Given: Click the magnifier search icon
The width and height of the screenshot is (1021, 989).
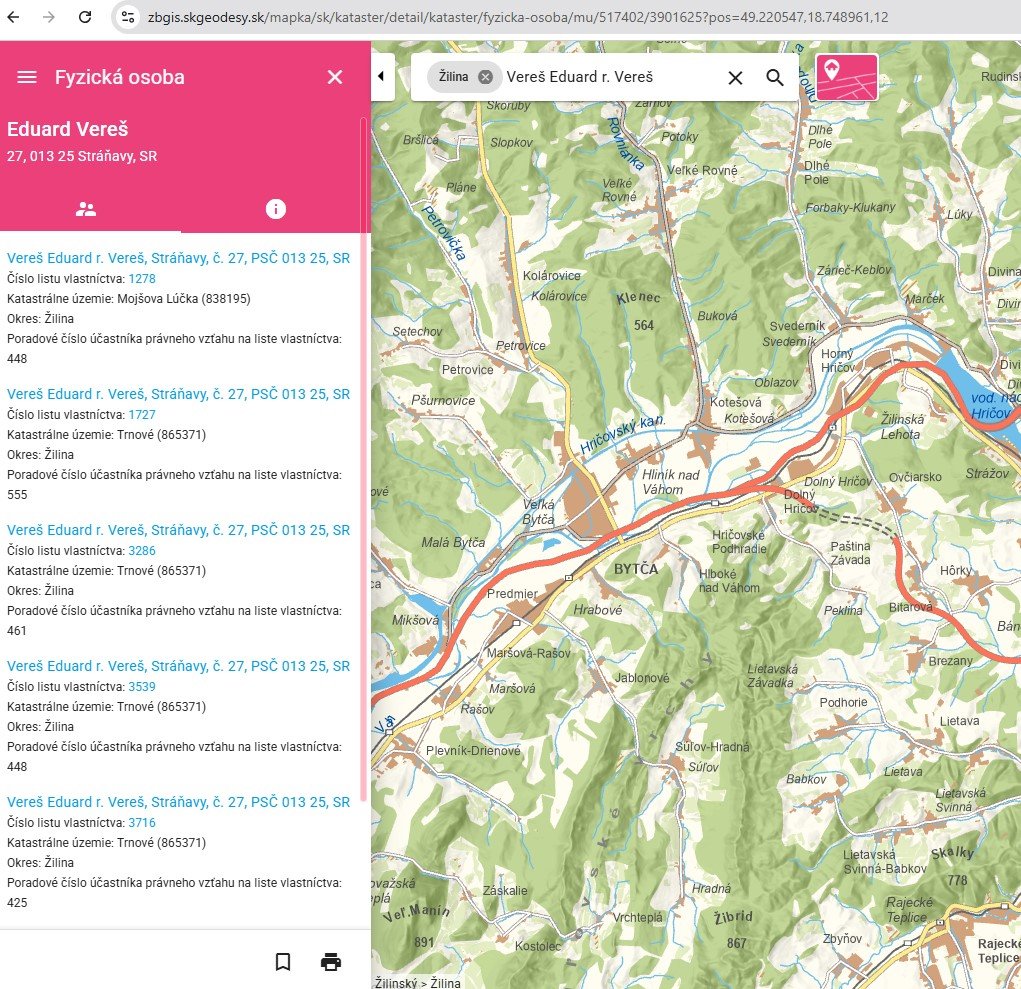Looking at the screenshot, I should pos(775,77).
